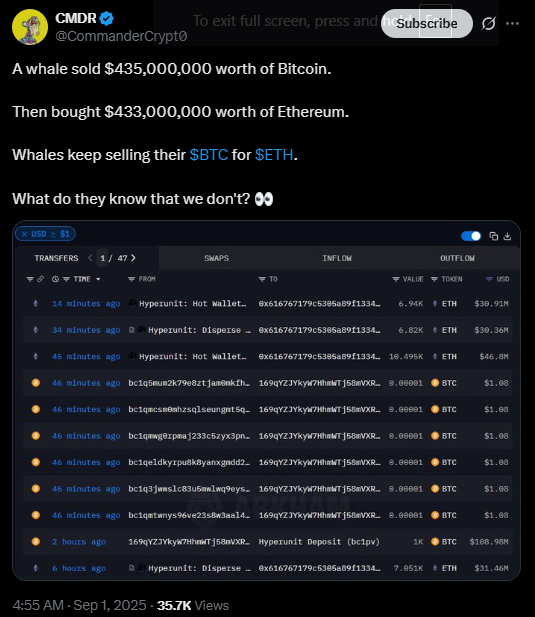Click the chain link icon in the header row

(41, 279)
